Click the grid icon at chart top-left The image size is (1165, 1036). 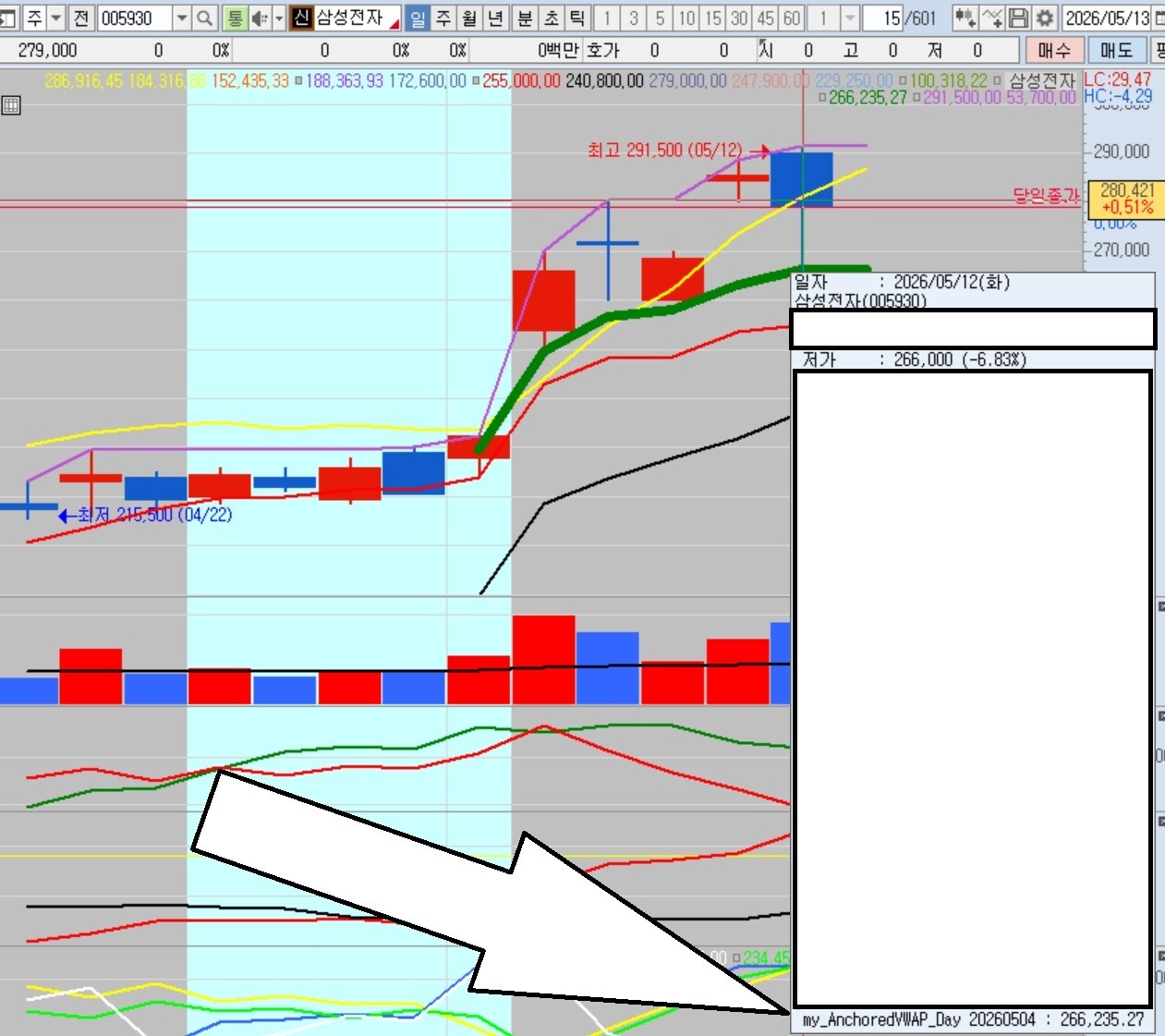(x=11, y=105)
